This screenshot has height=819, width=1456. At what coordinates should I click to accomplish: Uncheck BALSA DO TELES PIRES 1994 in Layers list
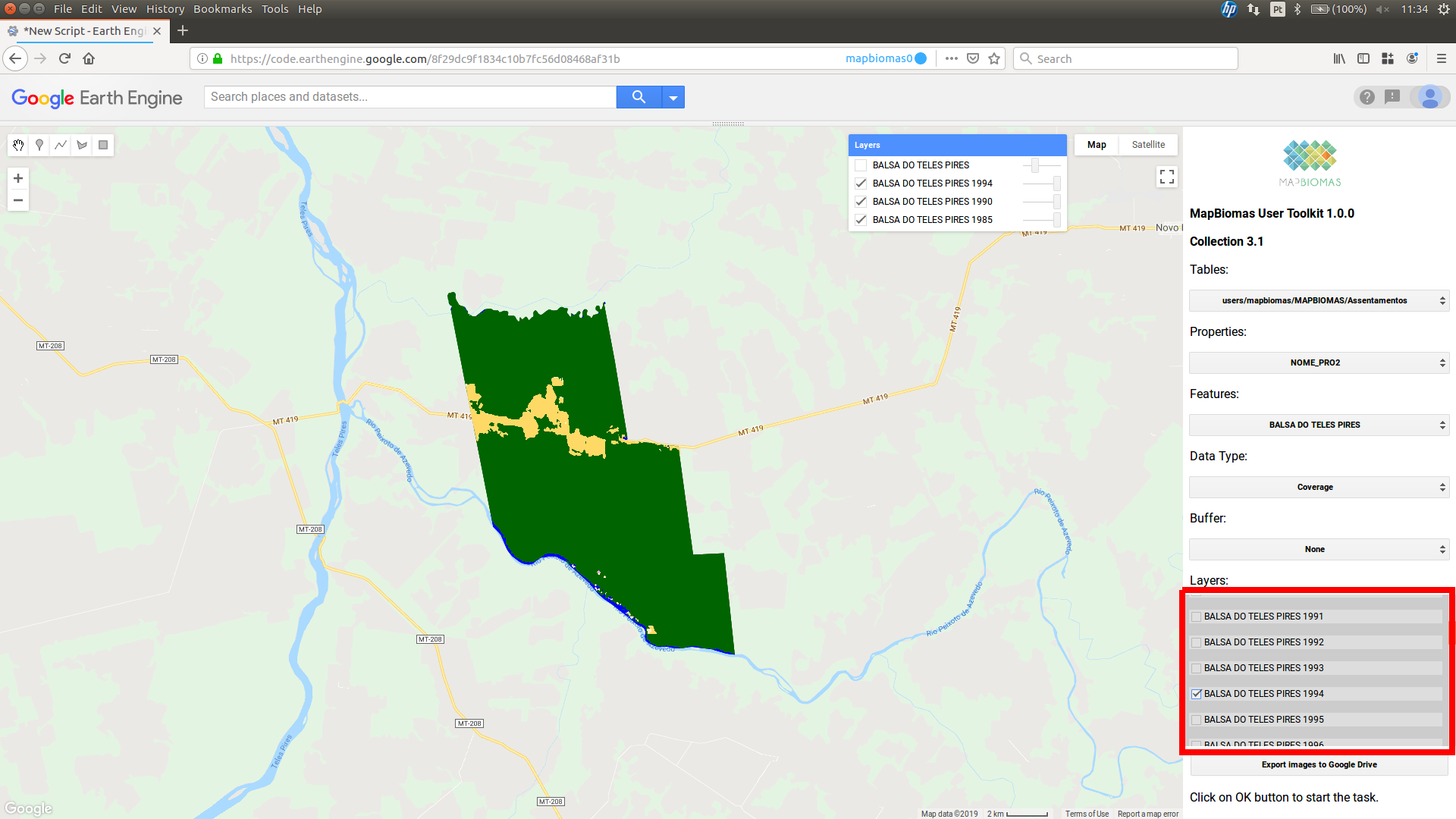coord(1197,694)
